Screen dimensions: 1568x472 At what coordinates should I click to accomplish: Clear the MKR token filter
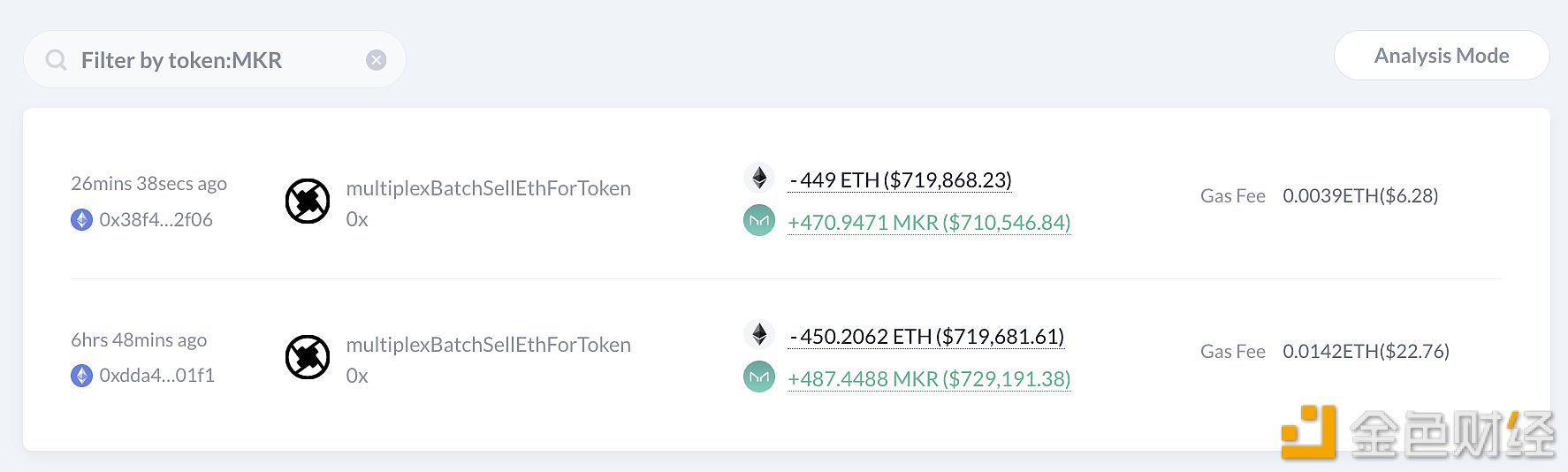(x=377, y=60)
